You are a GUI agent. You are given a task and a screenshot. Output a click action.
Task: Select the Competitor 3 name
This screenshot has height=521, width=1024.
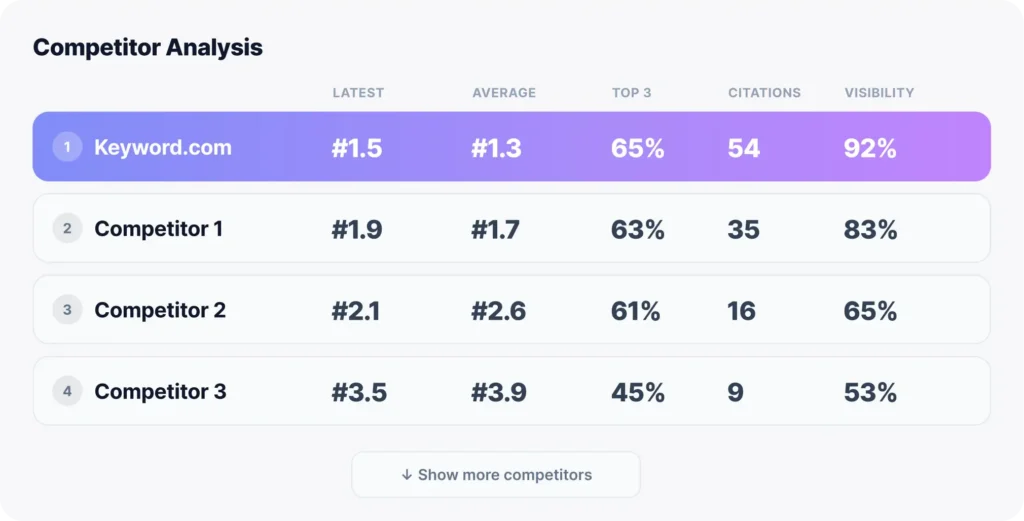(160, 391)
